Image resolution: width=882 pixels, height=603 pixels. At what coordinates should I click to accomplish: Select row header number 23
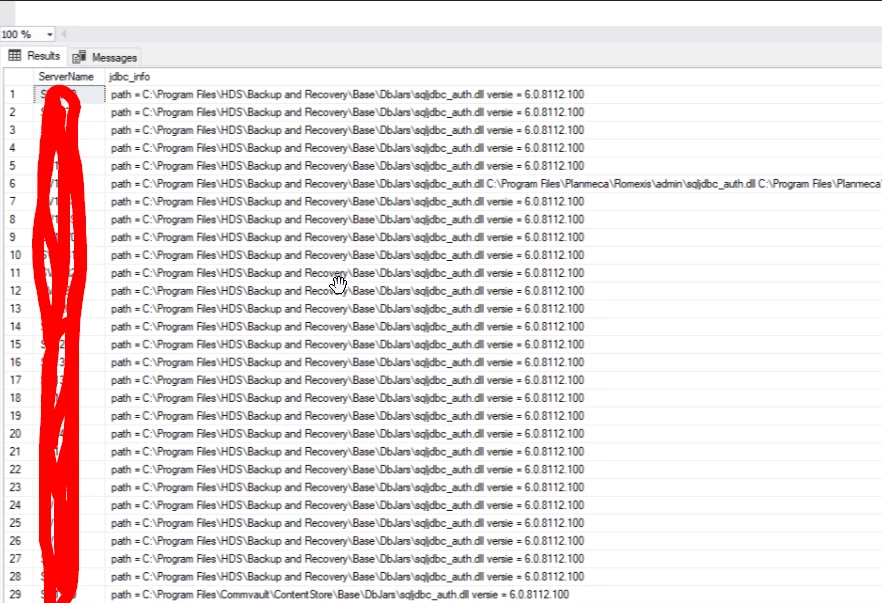[x=19, y=487]
